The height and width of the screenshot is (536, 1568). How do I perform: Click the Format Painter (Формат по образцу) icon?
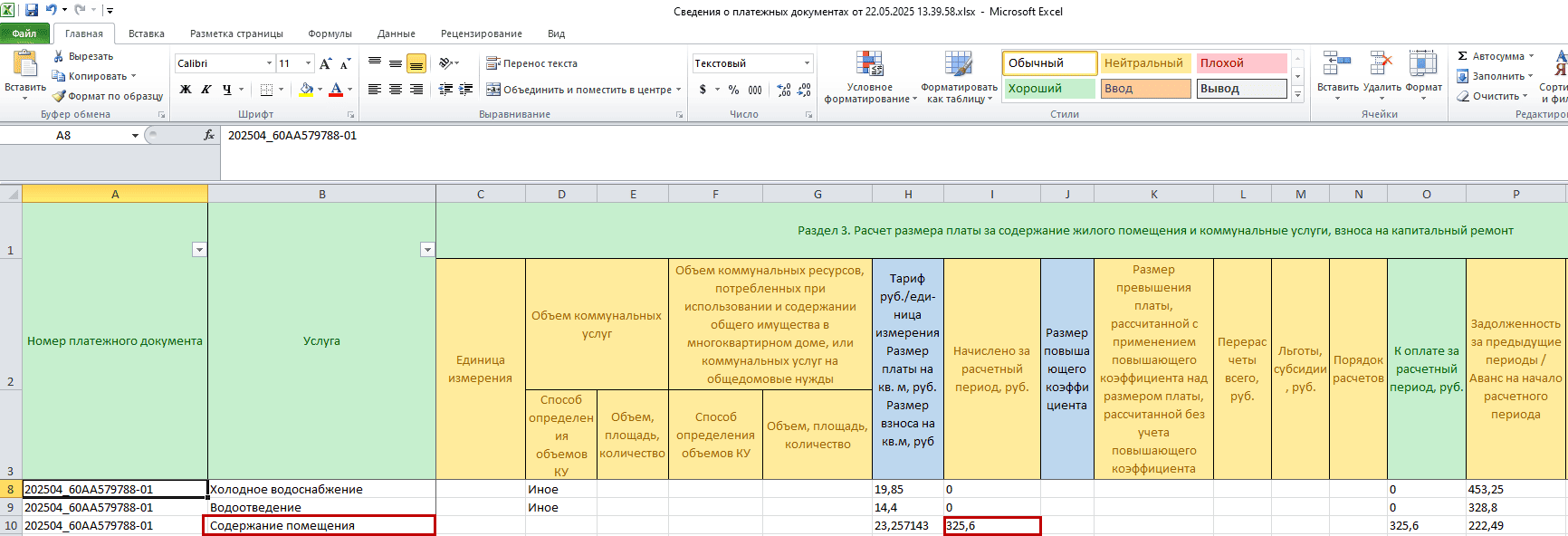click(x=60, y=96)
